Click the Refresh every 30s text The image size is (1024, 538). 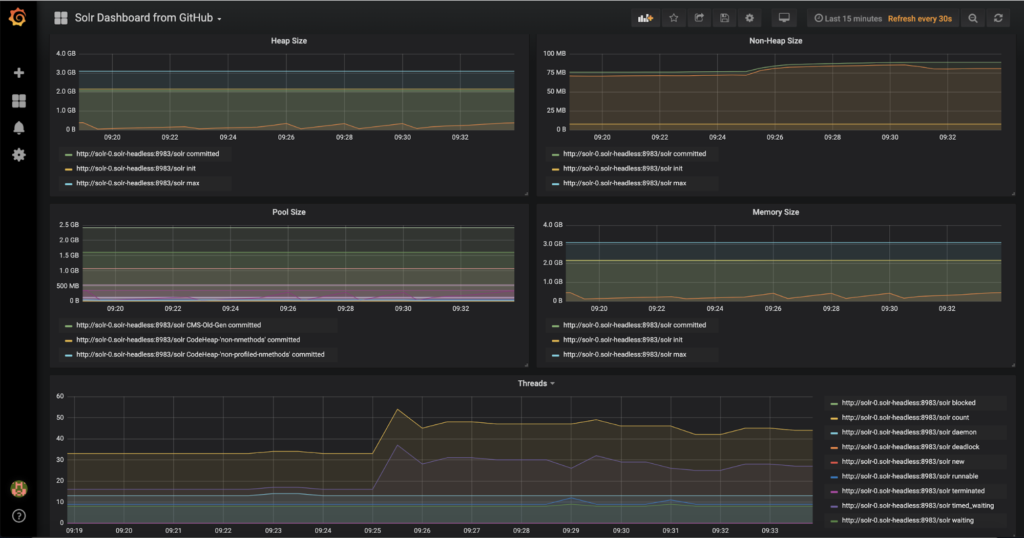[x=920, y=18]
